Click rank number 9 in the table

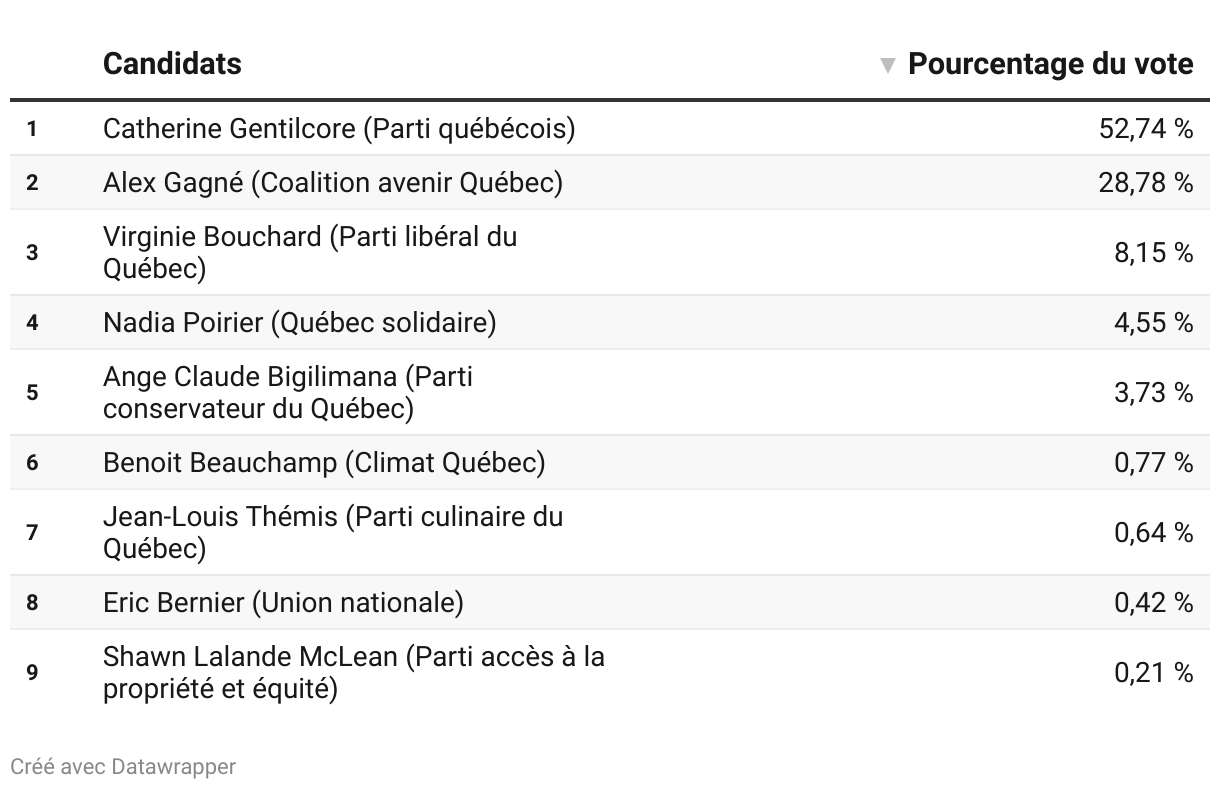coord(32,672)
